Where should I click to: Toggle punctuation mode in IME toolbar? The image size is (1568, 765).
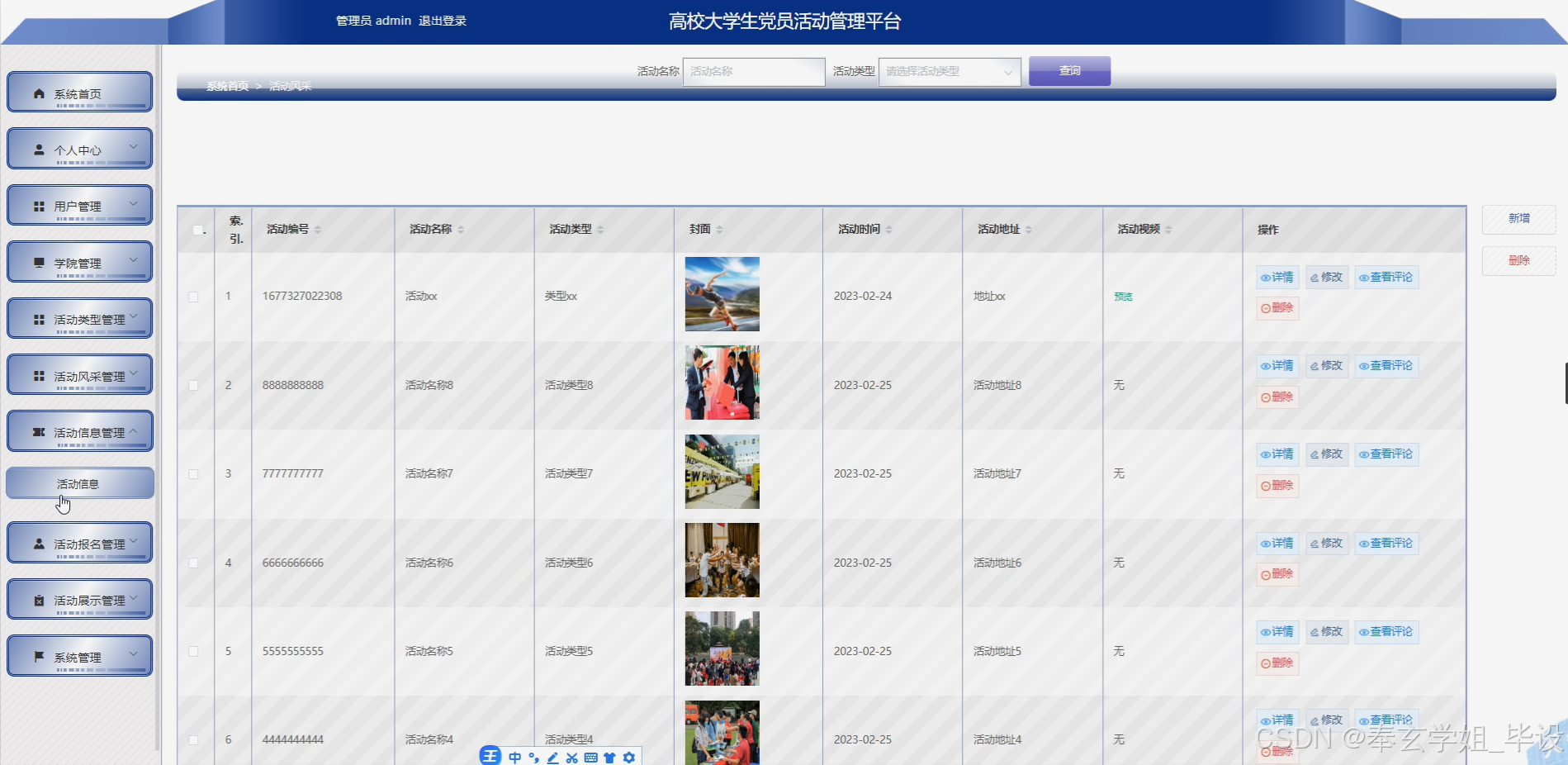[x=534, y=758]
